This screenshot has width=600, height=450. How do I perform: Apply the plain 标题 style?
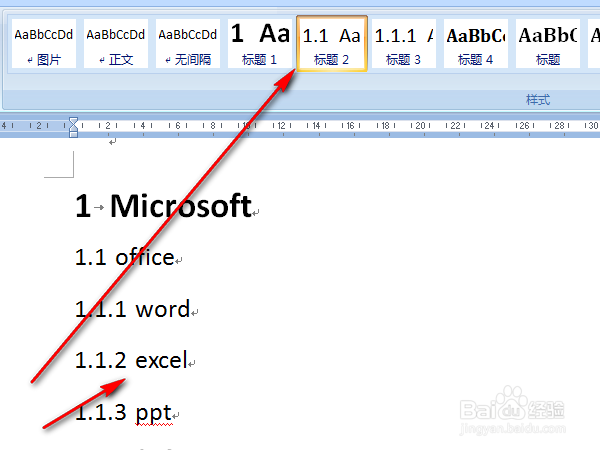[548, 44]
